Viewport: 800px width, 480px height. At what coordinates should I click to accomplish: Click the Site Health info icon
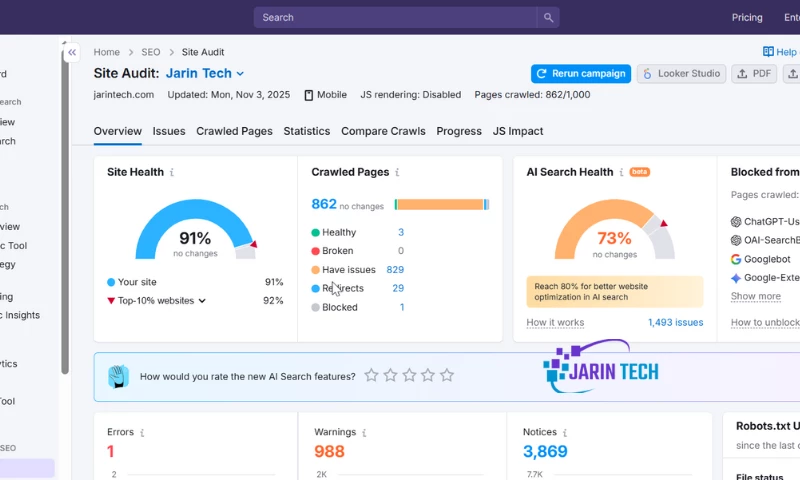tap(172, 172)
